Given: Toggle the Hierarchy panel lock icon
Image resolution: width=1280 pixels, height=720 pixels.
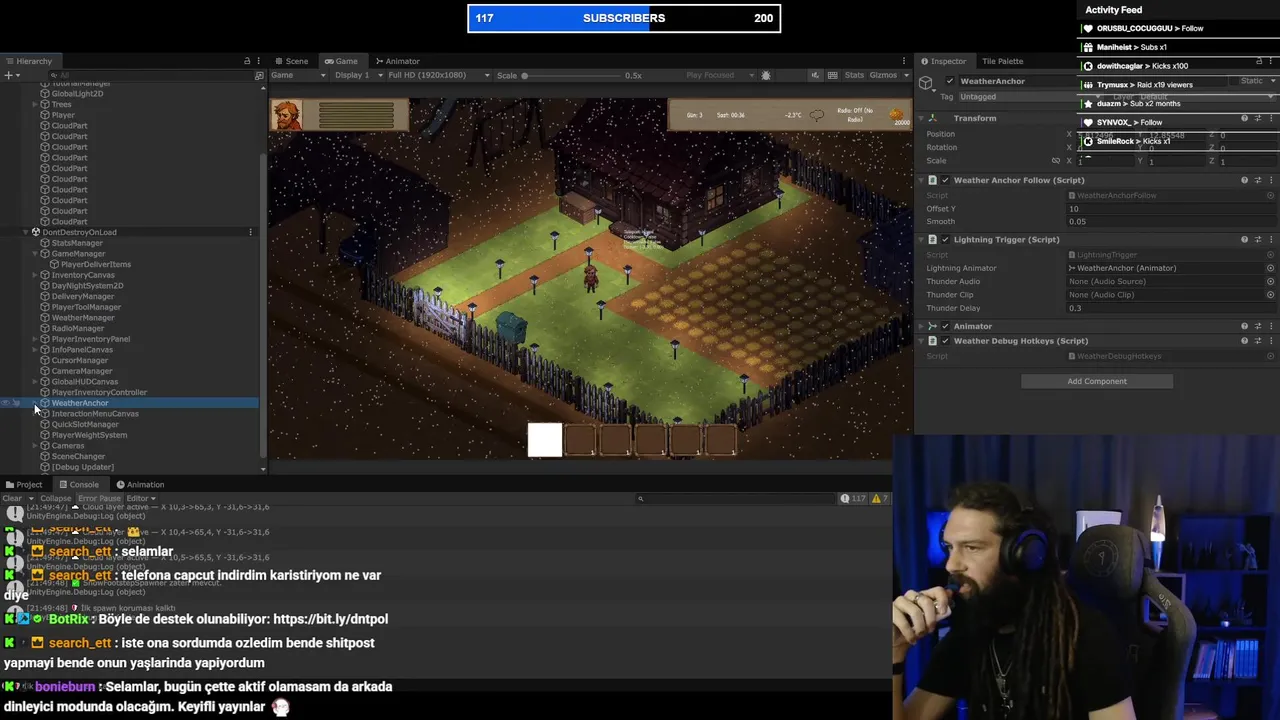Looking at the screenshot, I should point(247,61).
